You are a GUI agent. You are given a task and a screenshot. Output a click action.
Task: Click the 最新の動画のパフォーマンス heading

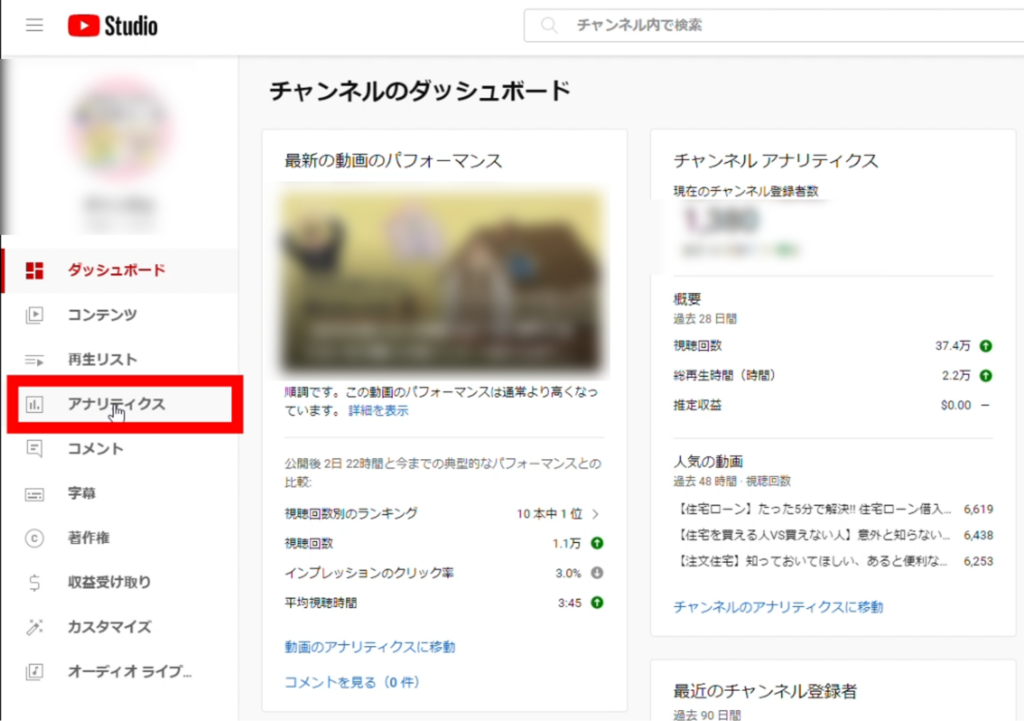[393, 161]
